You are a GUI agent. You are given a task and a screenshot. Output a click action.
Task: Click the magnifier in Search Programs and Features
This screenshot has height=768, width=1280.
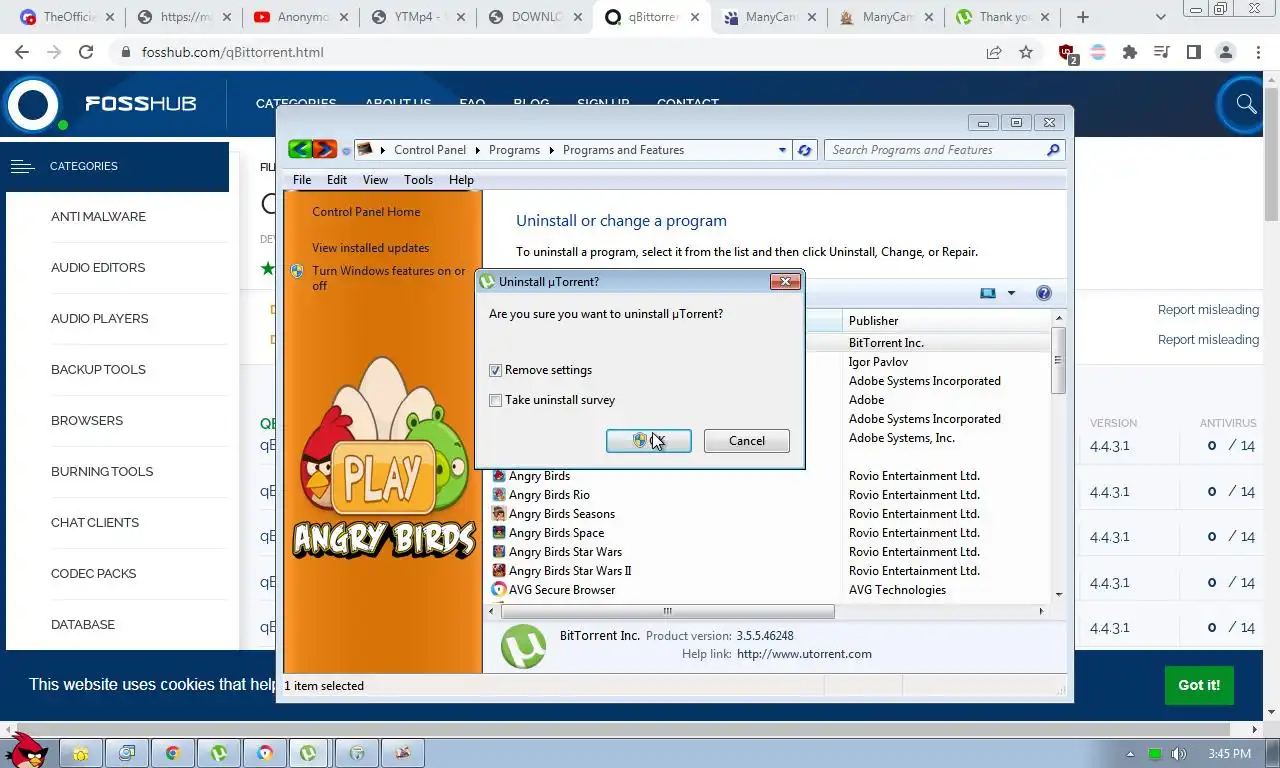click(x=1053, y=150)
